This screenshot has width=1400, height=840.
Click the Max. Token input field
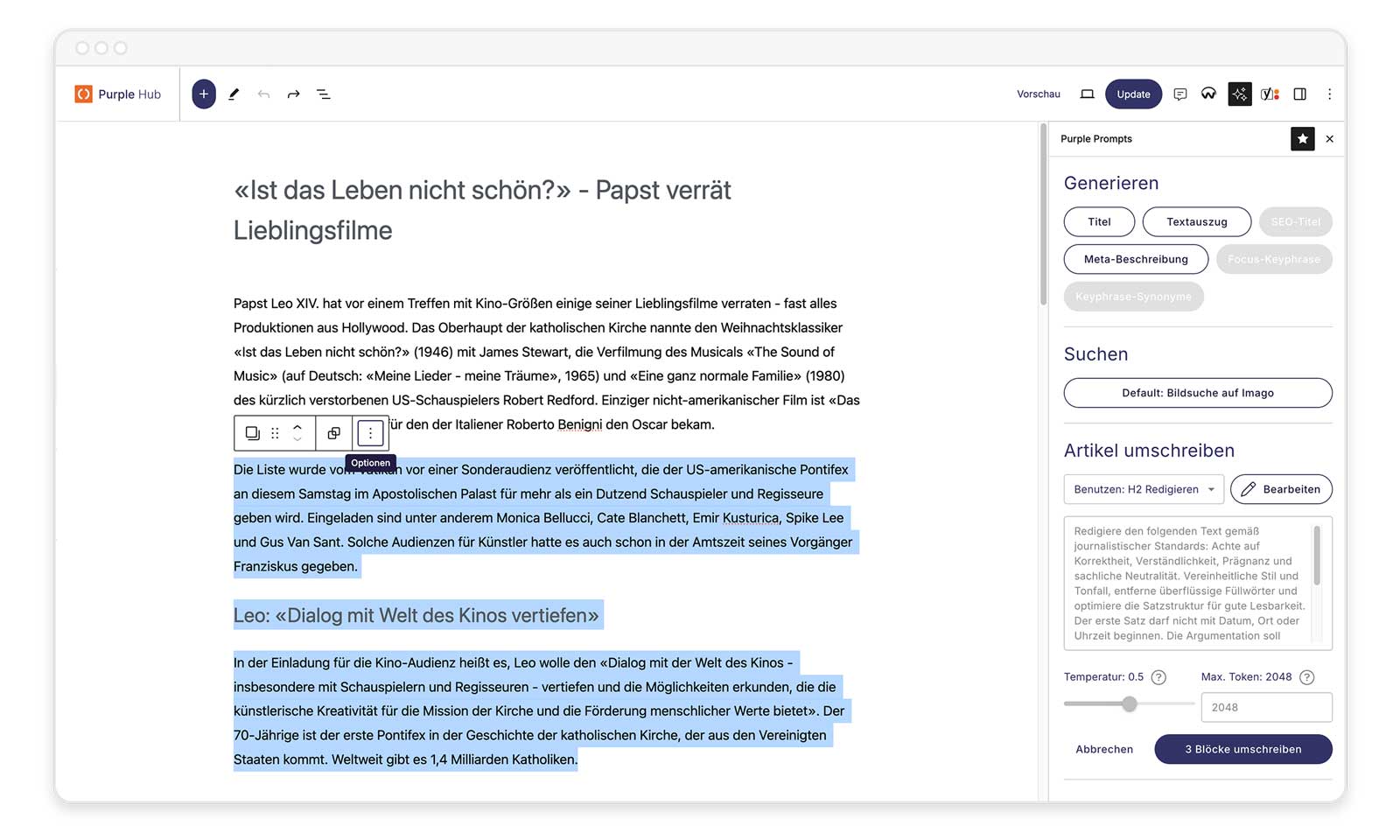click(1266, 707)
